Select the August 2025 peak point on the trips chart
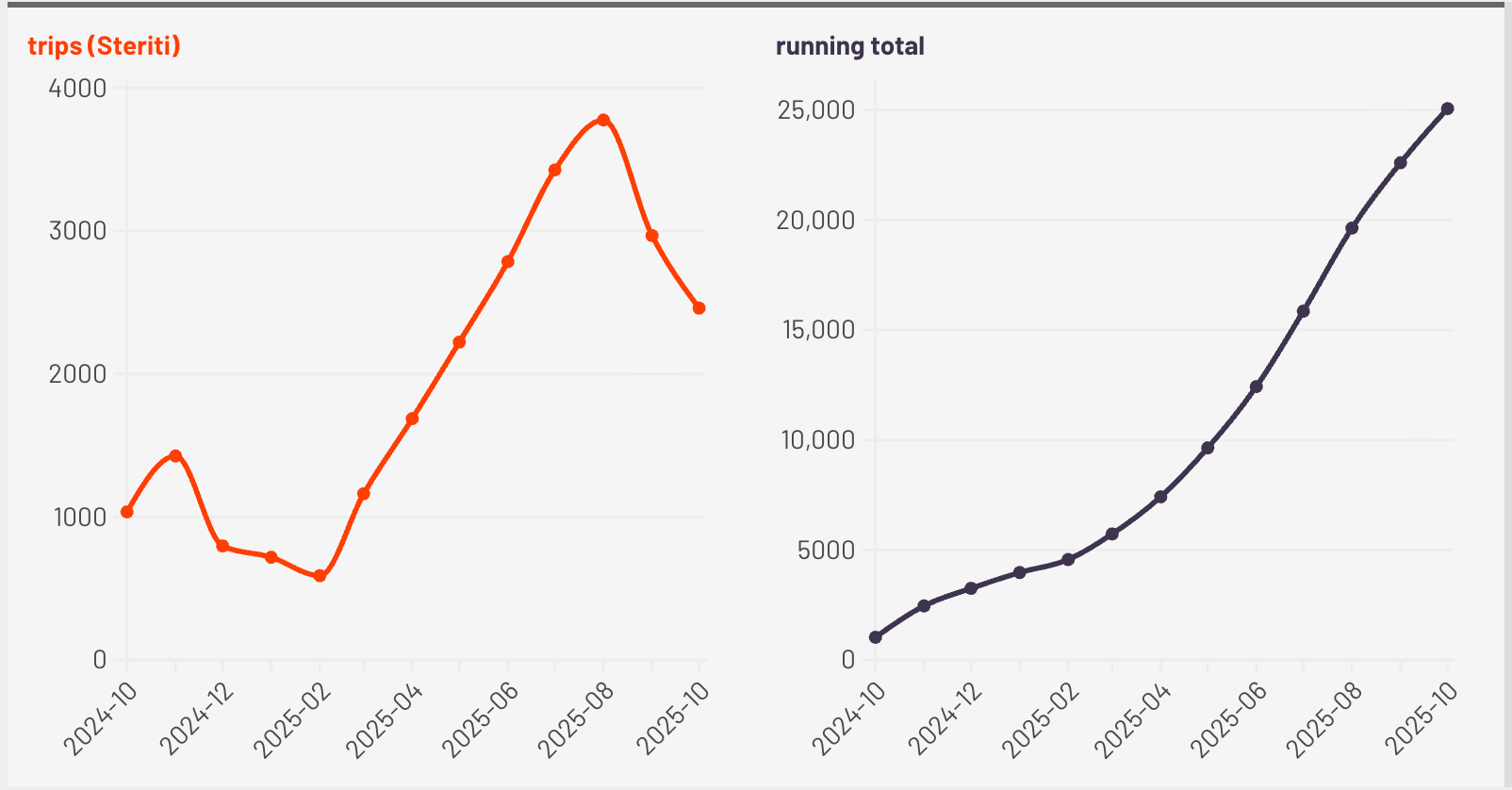The height and width of the screenshot is (790, 1512). pyautogui.click(x=603, y=120)
